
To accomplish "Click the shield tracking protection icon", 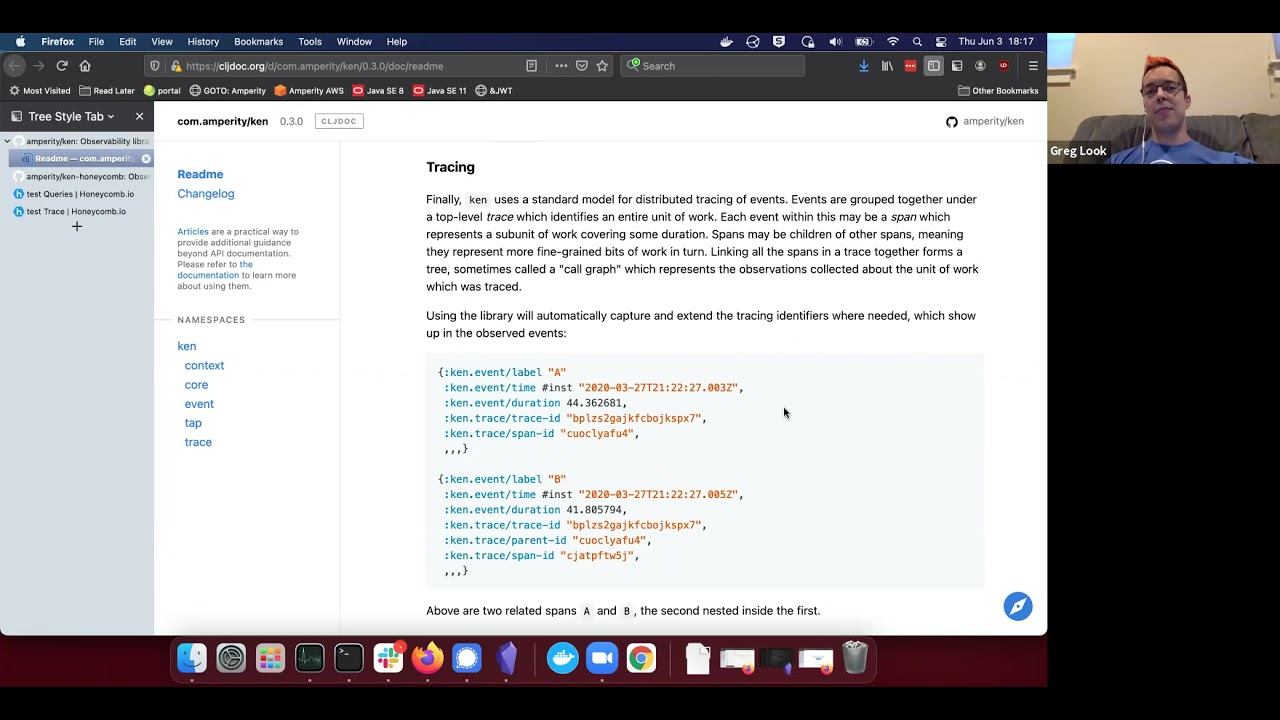I will (x=154, y=66).
